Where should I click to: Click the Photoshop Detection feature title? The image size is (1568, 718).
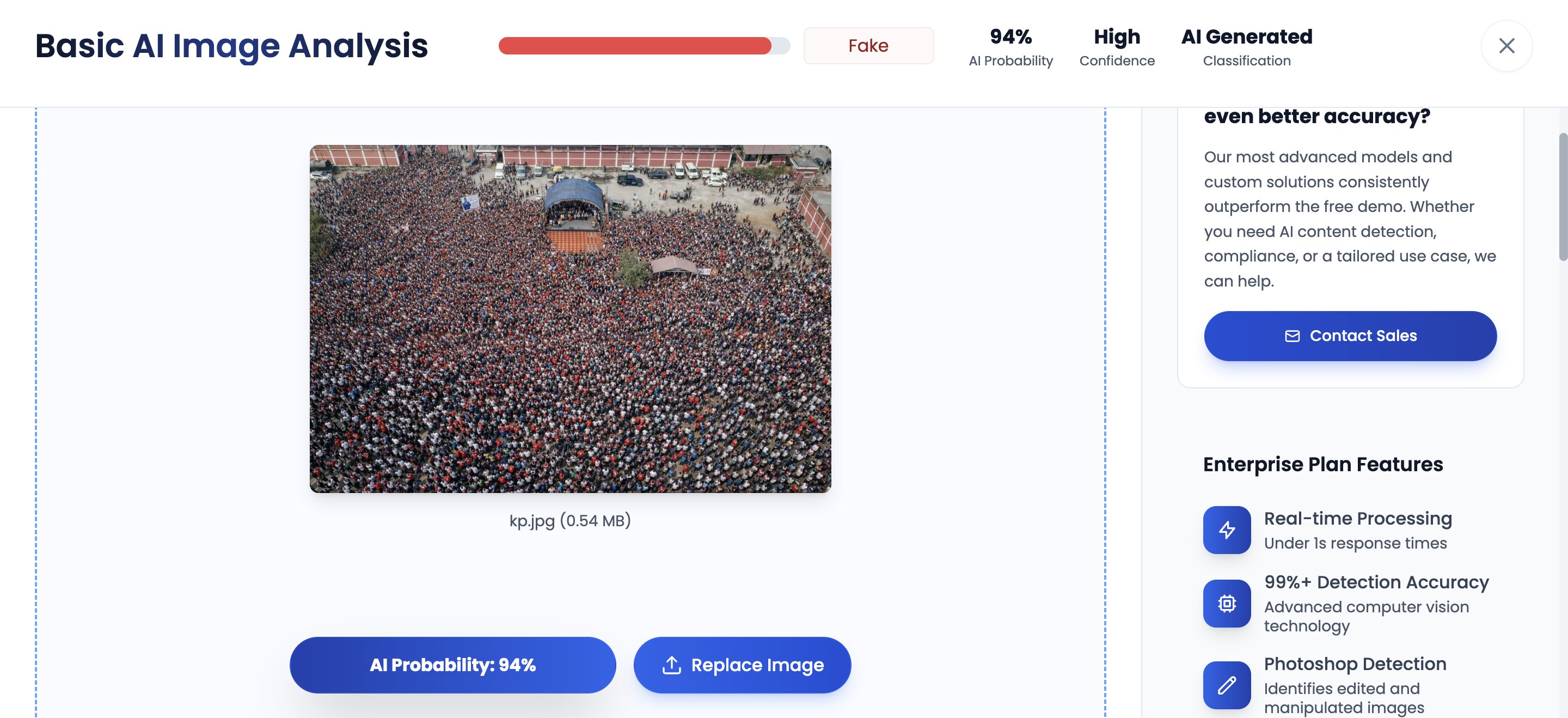click(x=1355, y=664)
